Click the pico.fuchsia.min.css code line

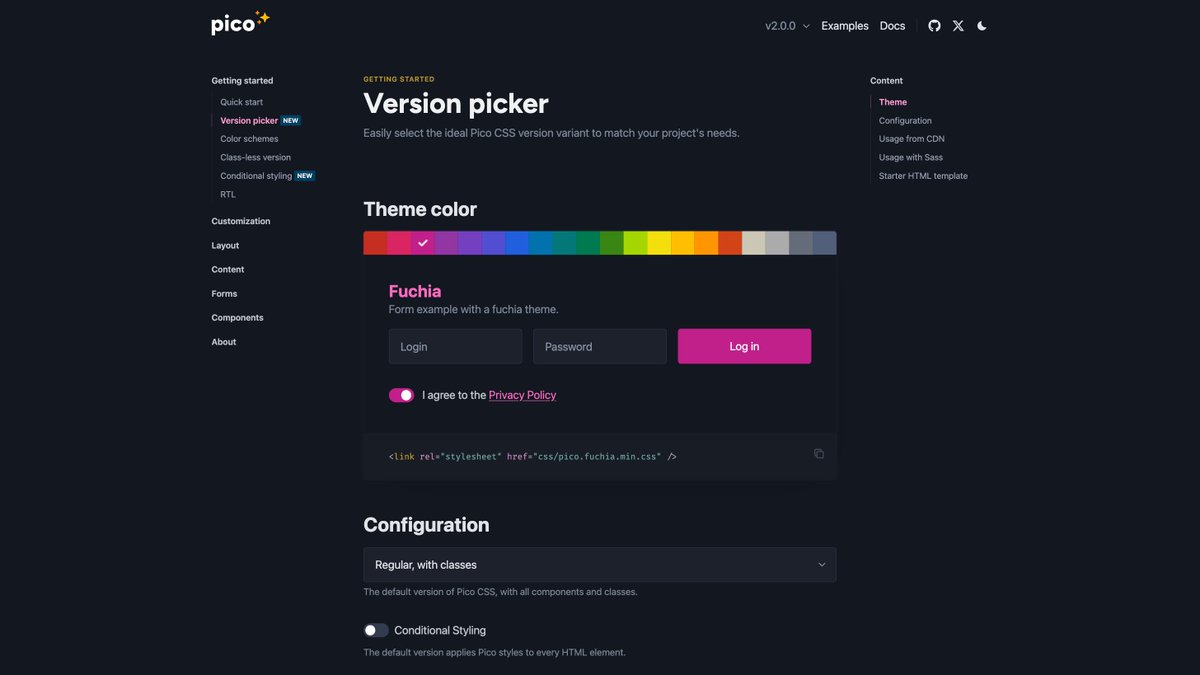point(533,456)
